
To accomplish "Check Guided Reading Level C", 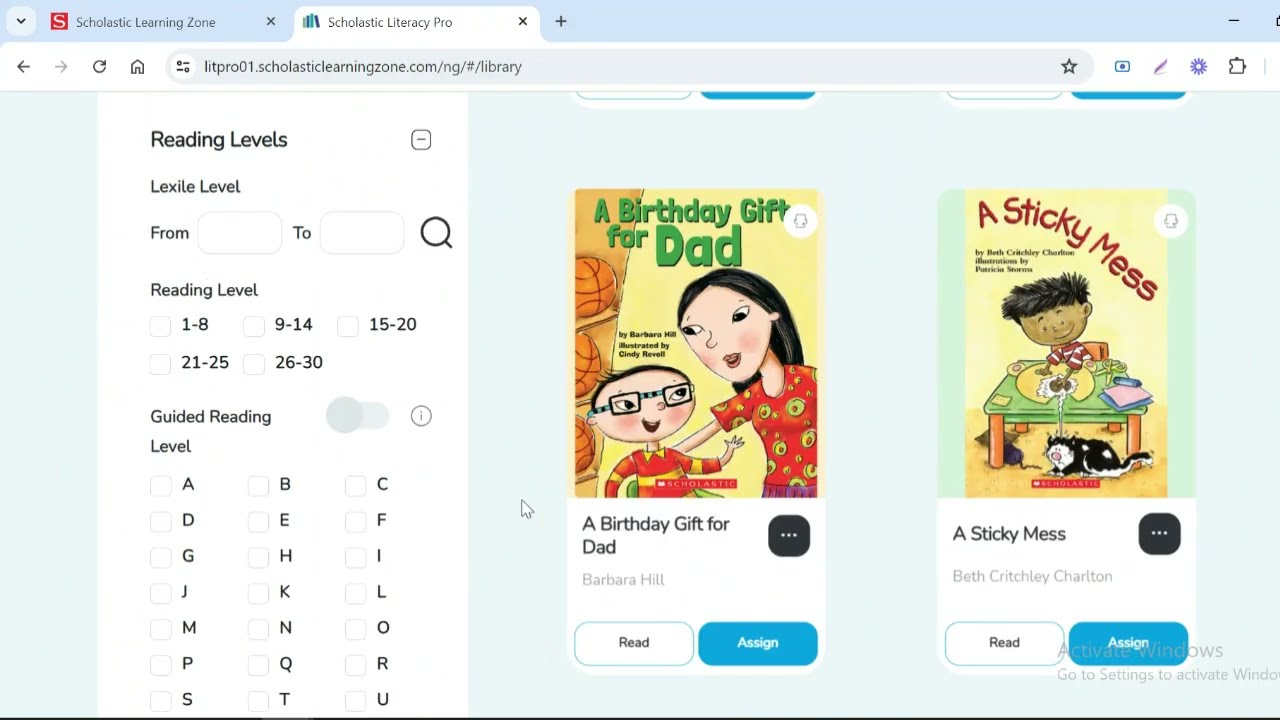I will [355, 486].
